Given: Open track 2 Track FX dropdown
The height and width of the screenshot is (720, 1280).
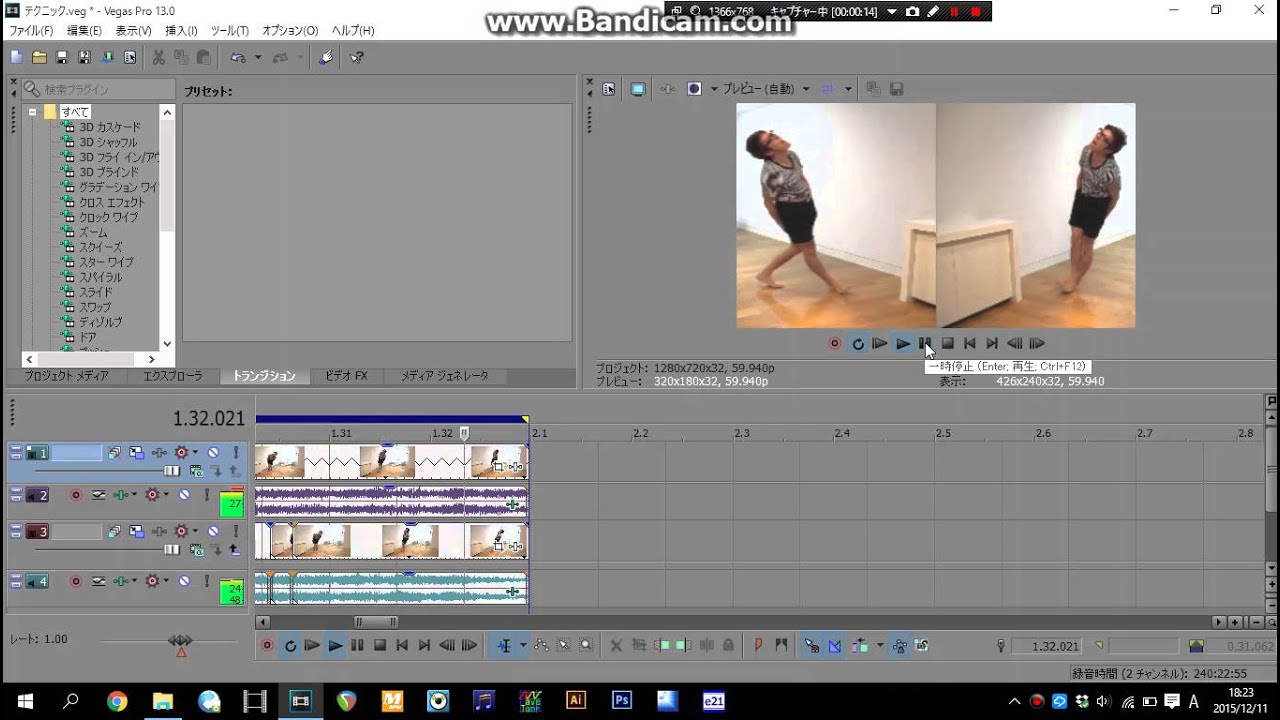Looking at the screenshot, I should coord(134,495).
